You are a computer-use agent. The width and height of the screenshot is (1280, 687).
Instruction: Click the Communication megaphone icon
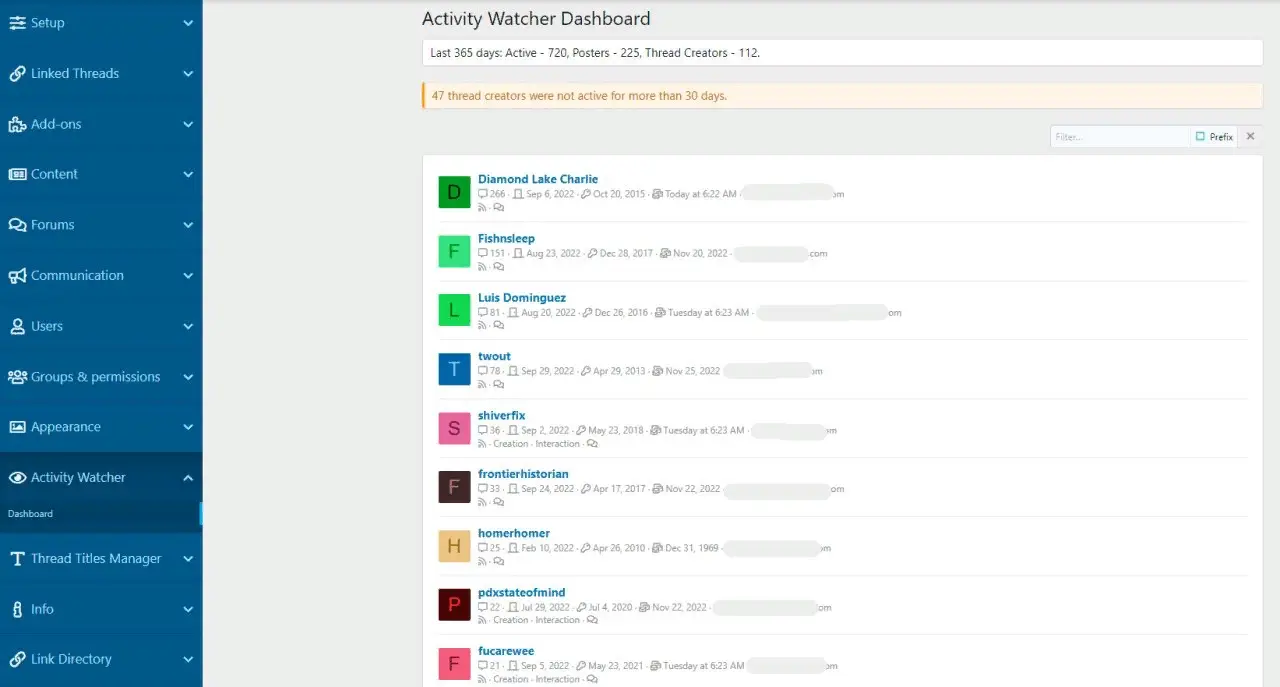point(17,276)
